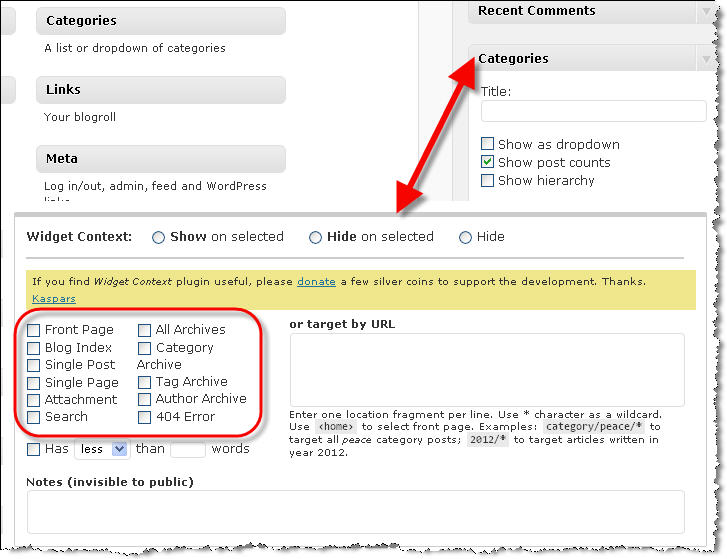Click into the Notes textarea
Viewport: 727px width, 559px height.
tap(356, 512)
